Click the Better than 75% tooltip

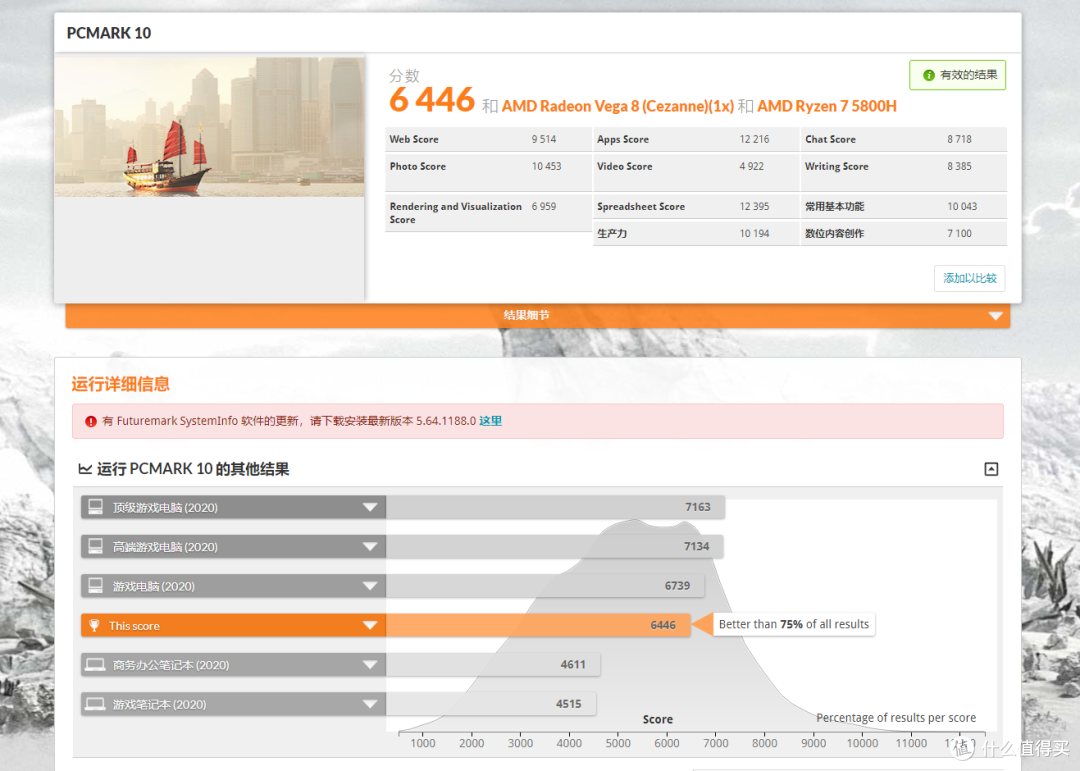pyautogui.click(x=793, y=624)
